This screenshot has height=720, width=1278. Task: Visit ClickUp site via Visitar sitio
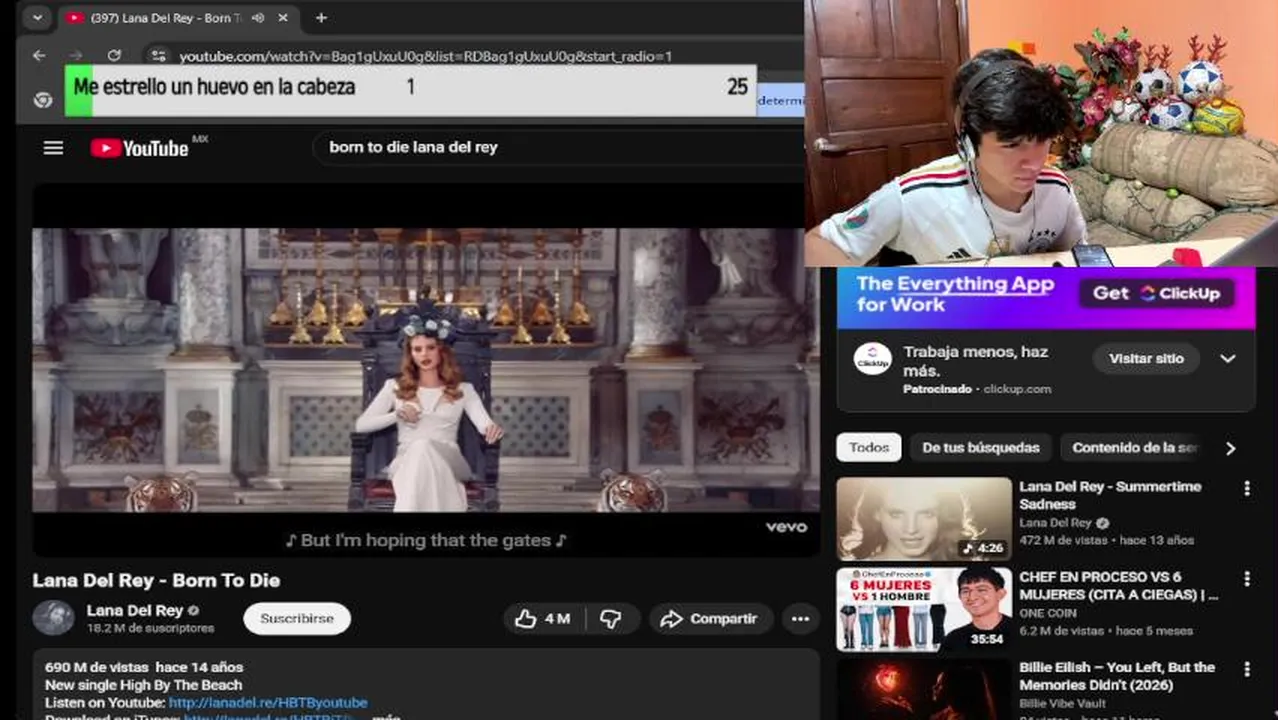click(1146, 359)
